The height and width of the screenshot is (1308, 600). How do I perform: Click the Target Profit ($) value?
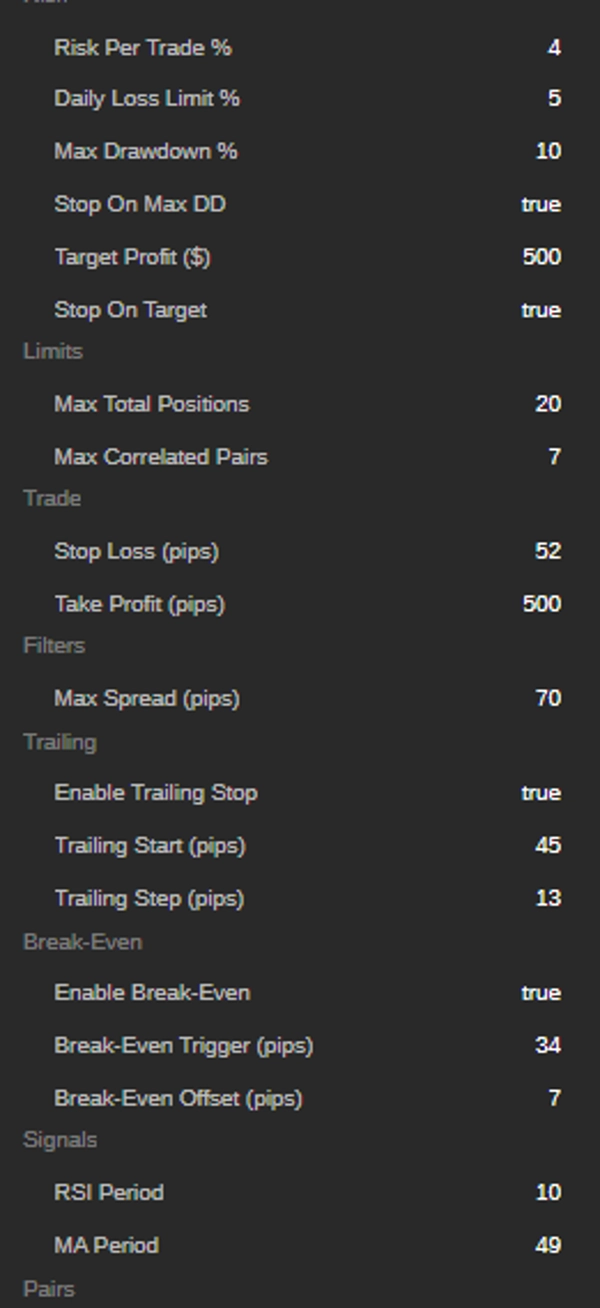541,257
